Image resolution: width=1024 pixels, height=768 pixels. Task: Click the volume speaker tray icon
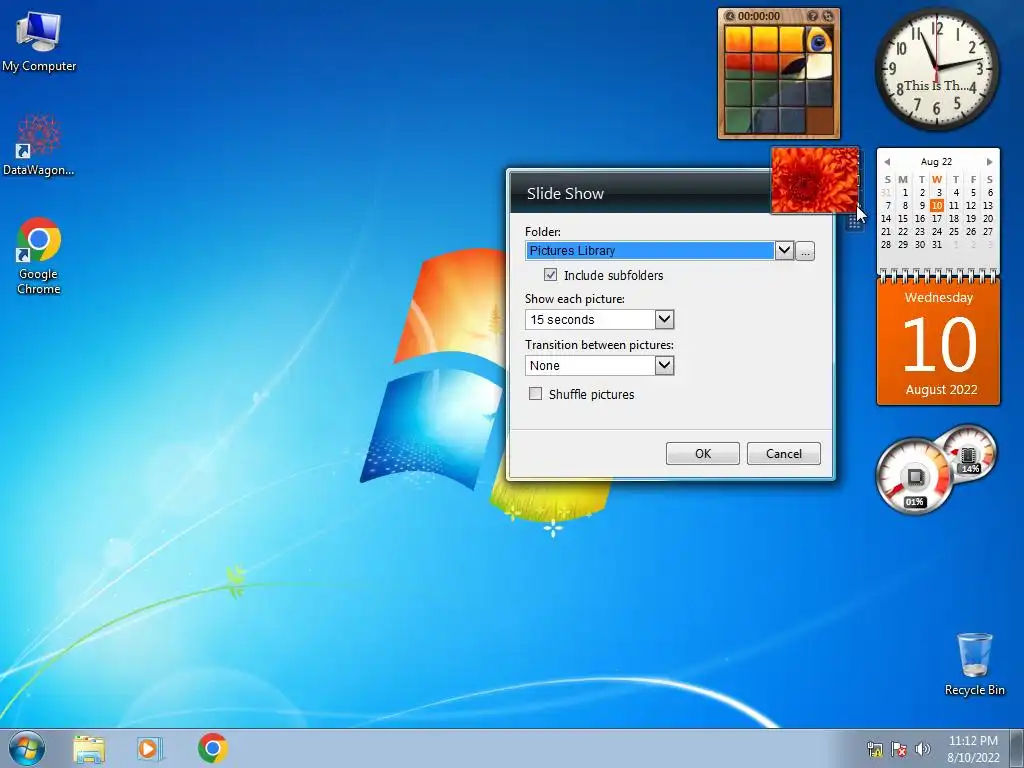pyautogui.click(x=923, y=749)
